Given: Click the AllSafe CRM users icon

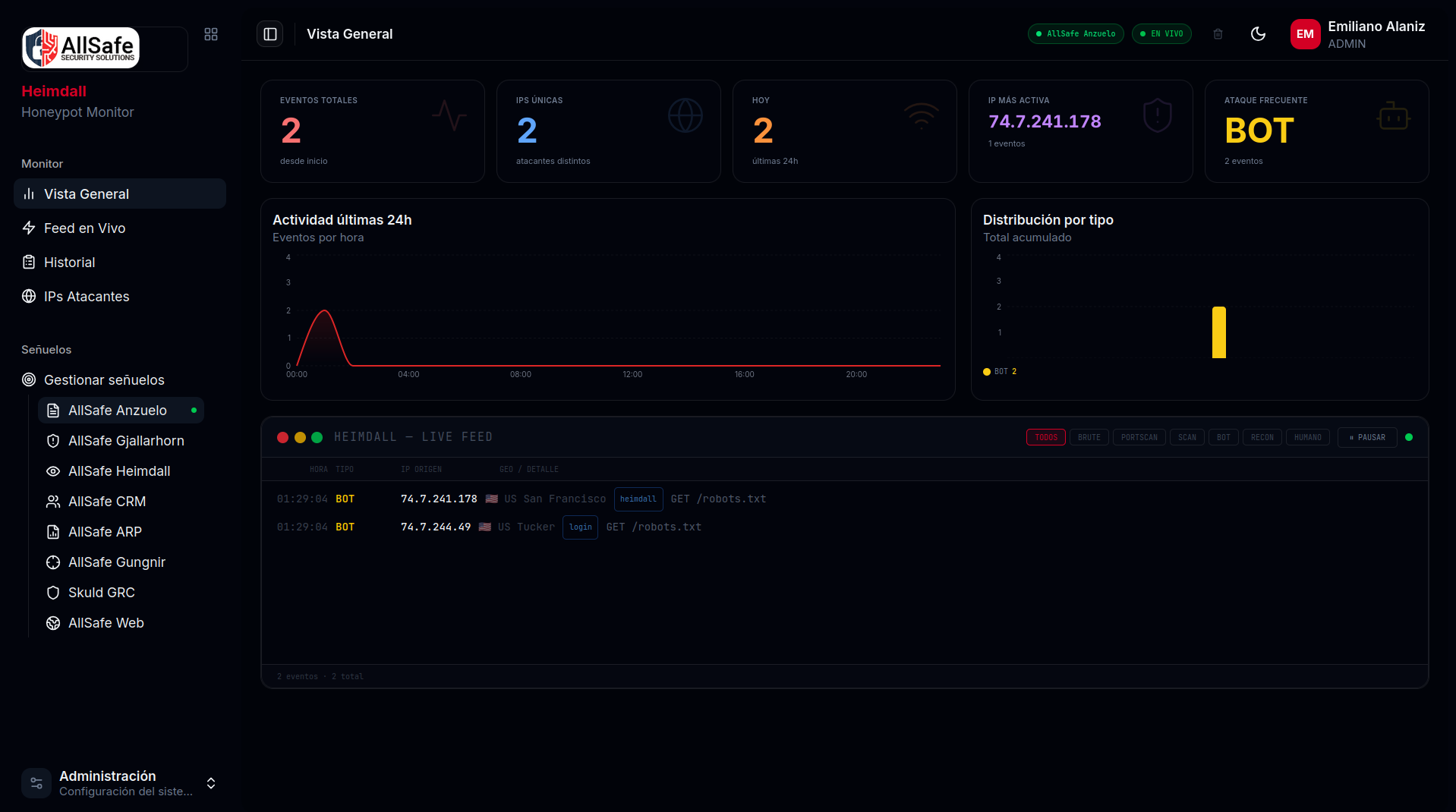Looking at the screenshot, I should point(53,502).
